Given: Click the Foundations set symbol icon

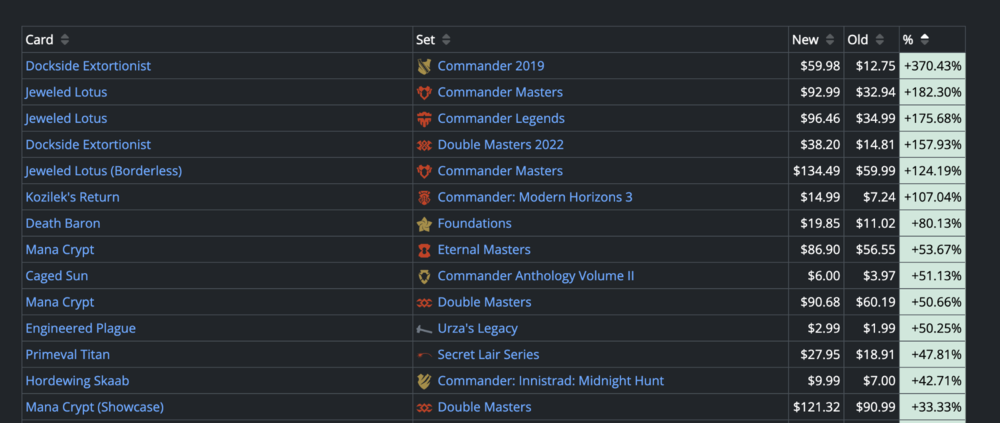Looking at the screenshot, I should coord(425,224).
